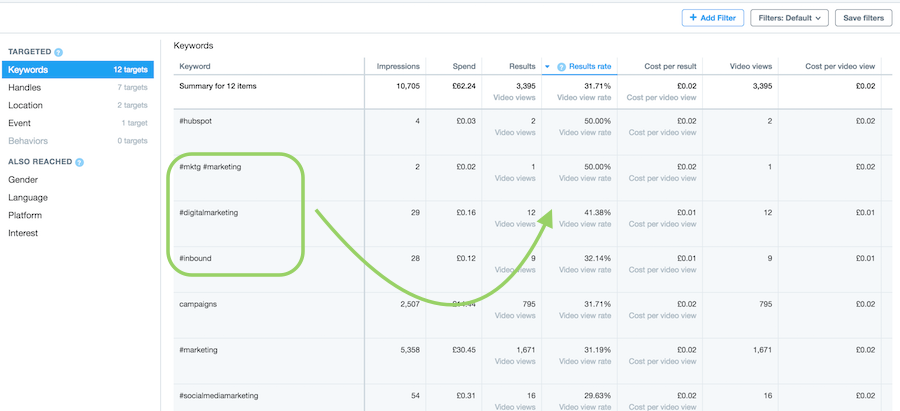Sort by the Keyword column header
This screenshot has width=900, height=411.
click(x=195, y=67)
